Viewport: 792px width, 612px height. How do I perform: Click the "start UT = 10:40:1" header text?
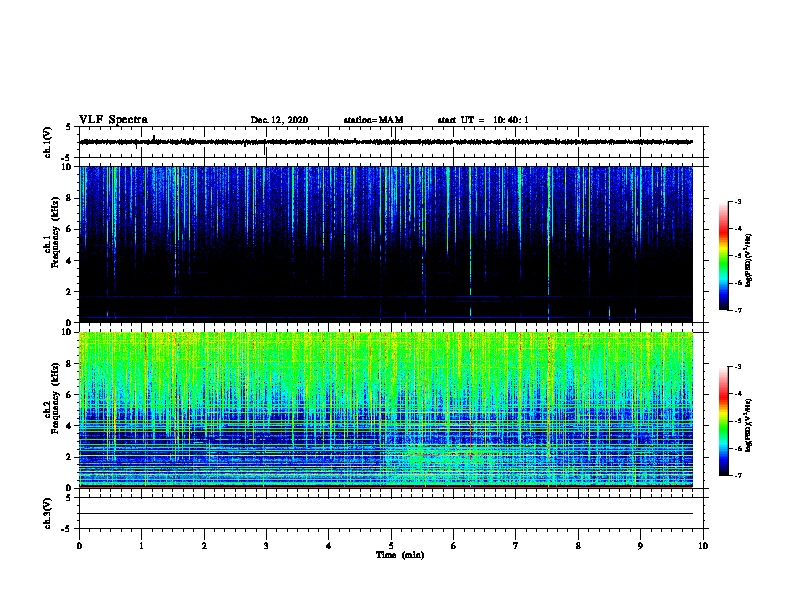tap(483, 120)
